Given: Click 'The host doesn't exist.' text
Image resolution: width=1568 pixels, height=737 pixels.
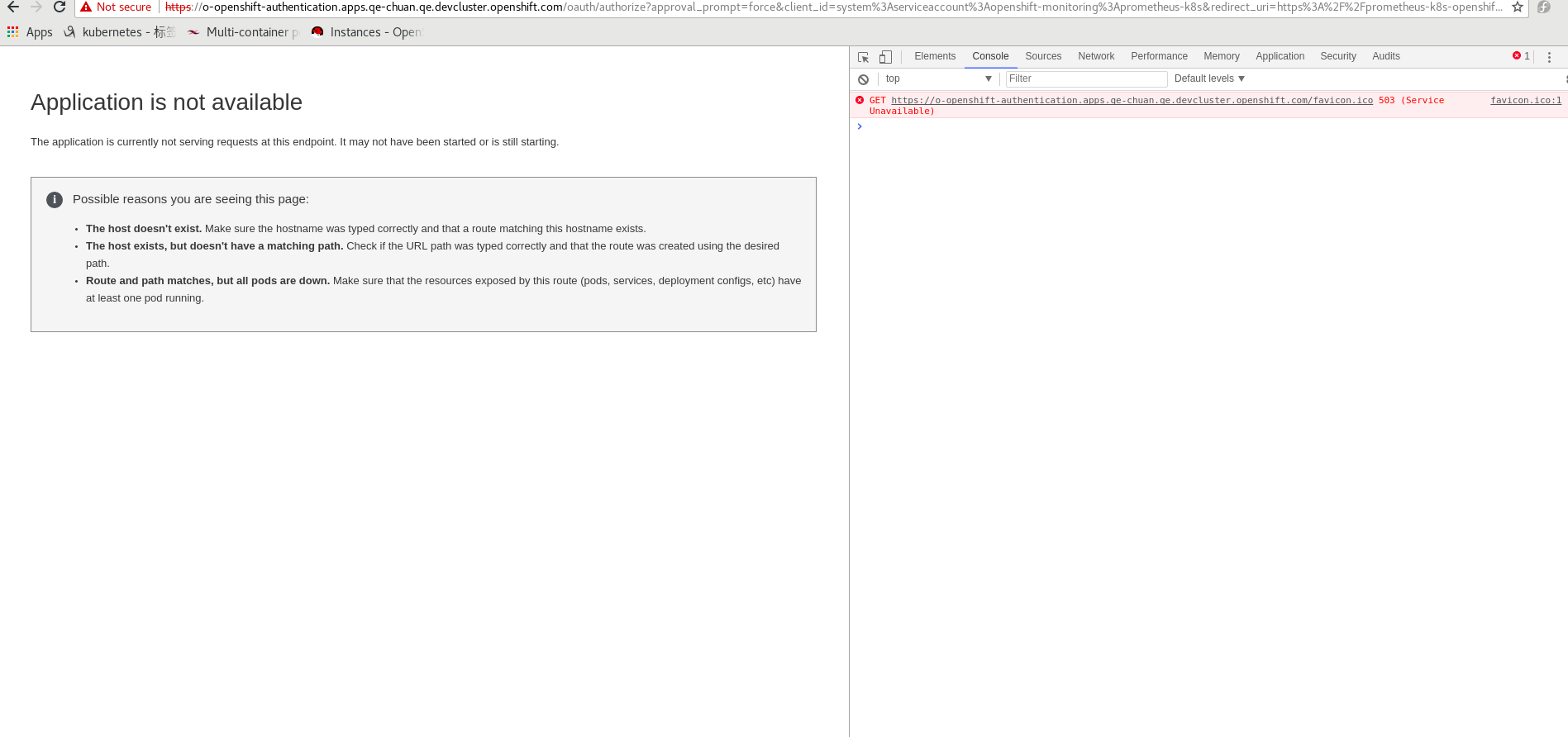Looking at the screenshot, I should click(144, 229).
